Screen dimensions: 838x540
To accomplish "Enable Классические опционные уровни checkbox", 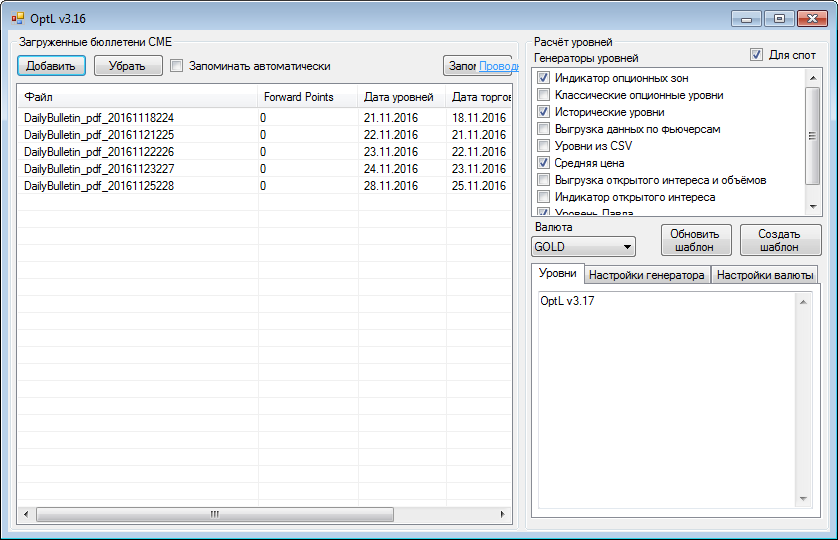I will coord(544,95).
